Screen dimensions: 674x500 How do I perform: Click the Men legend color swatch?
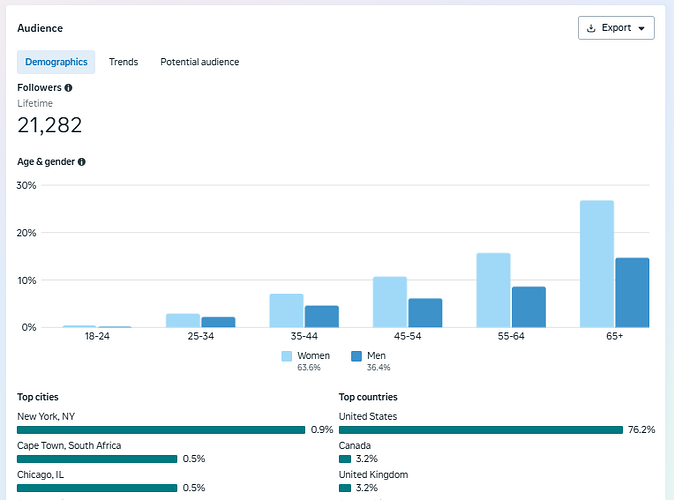(356, 356)
